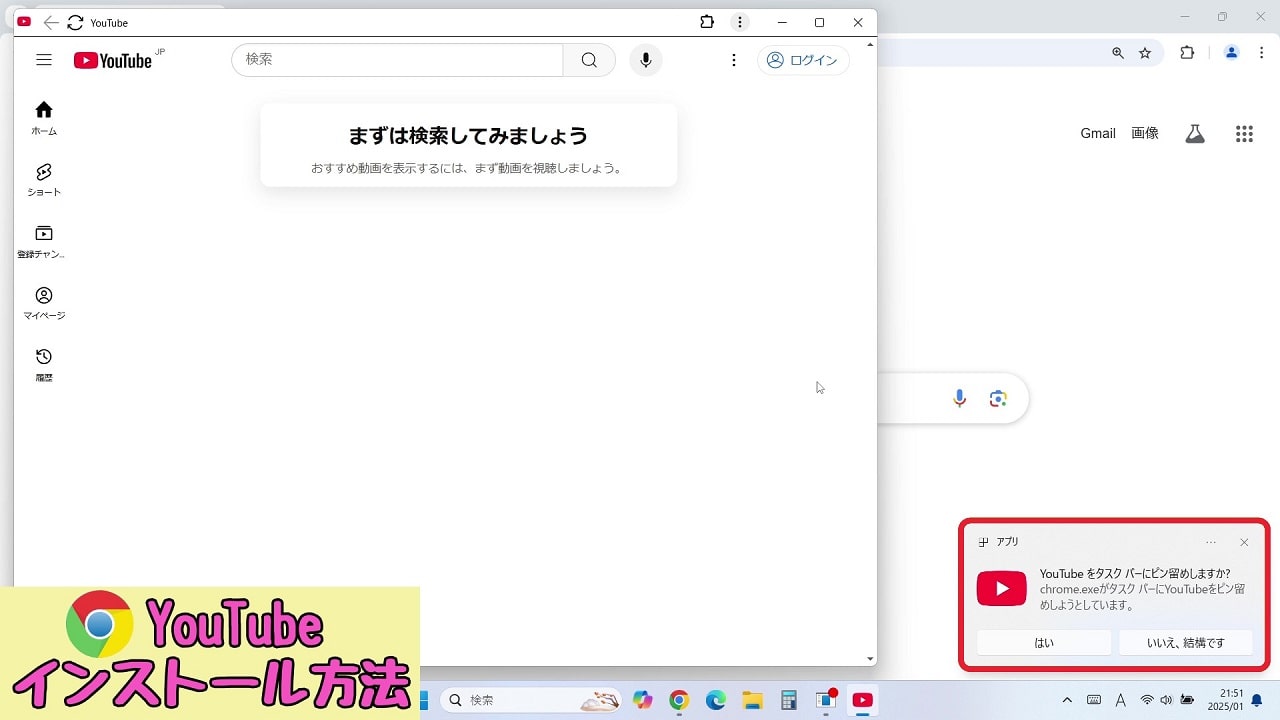Open the taskbar clock 21:51
Screen dimensions: 1280x720
(1226, 700)
